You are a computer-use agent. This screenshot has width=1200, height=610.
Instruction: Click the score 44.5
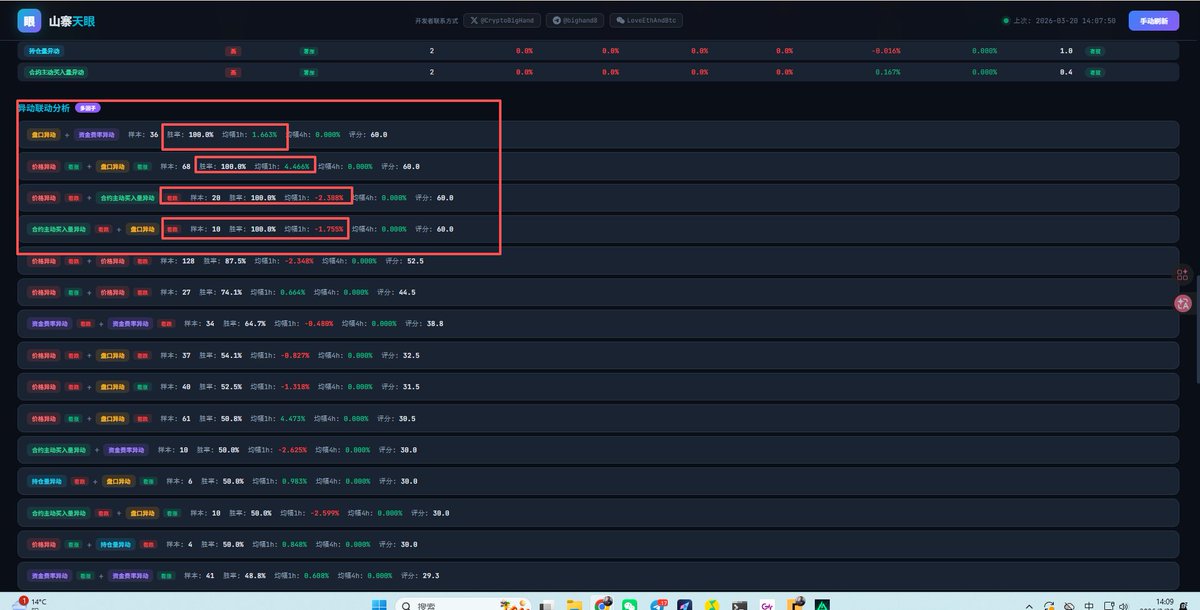[406, 292]
